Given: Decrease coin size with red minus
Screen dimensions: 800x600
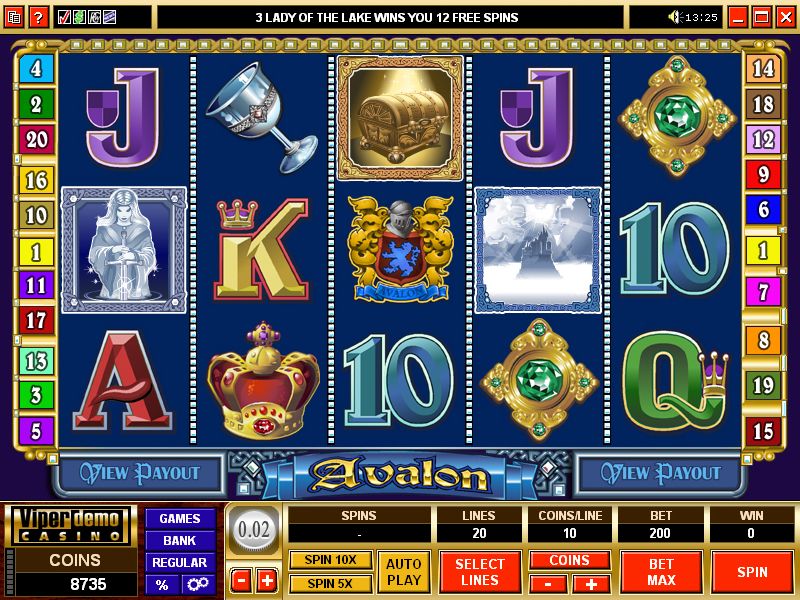Looking at the screenshot, I should click(241, 581).
